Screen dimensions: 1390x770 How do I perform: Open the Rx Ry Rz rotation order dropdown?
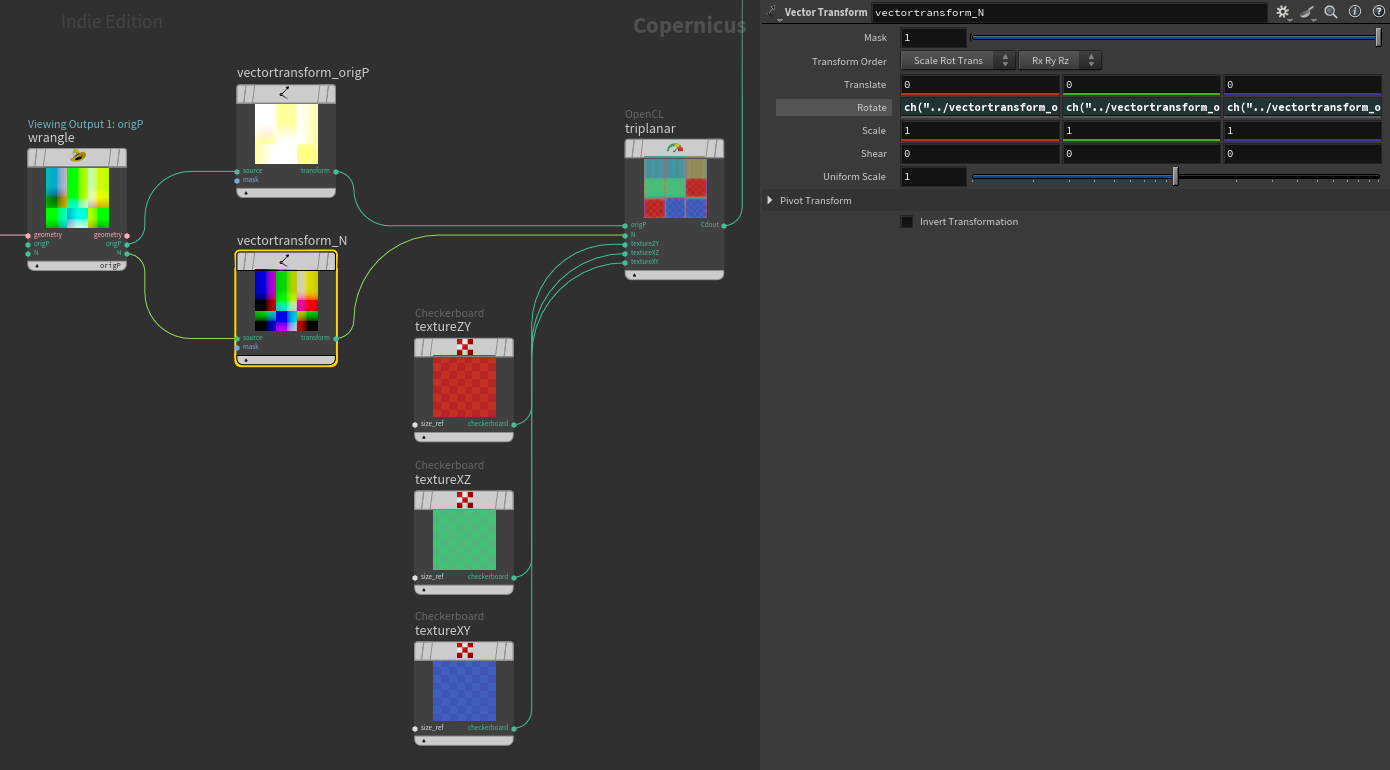[1059, 61]
